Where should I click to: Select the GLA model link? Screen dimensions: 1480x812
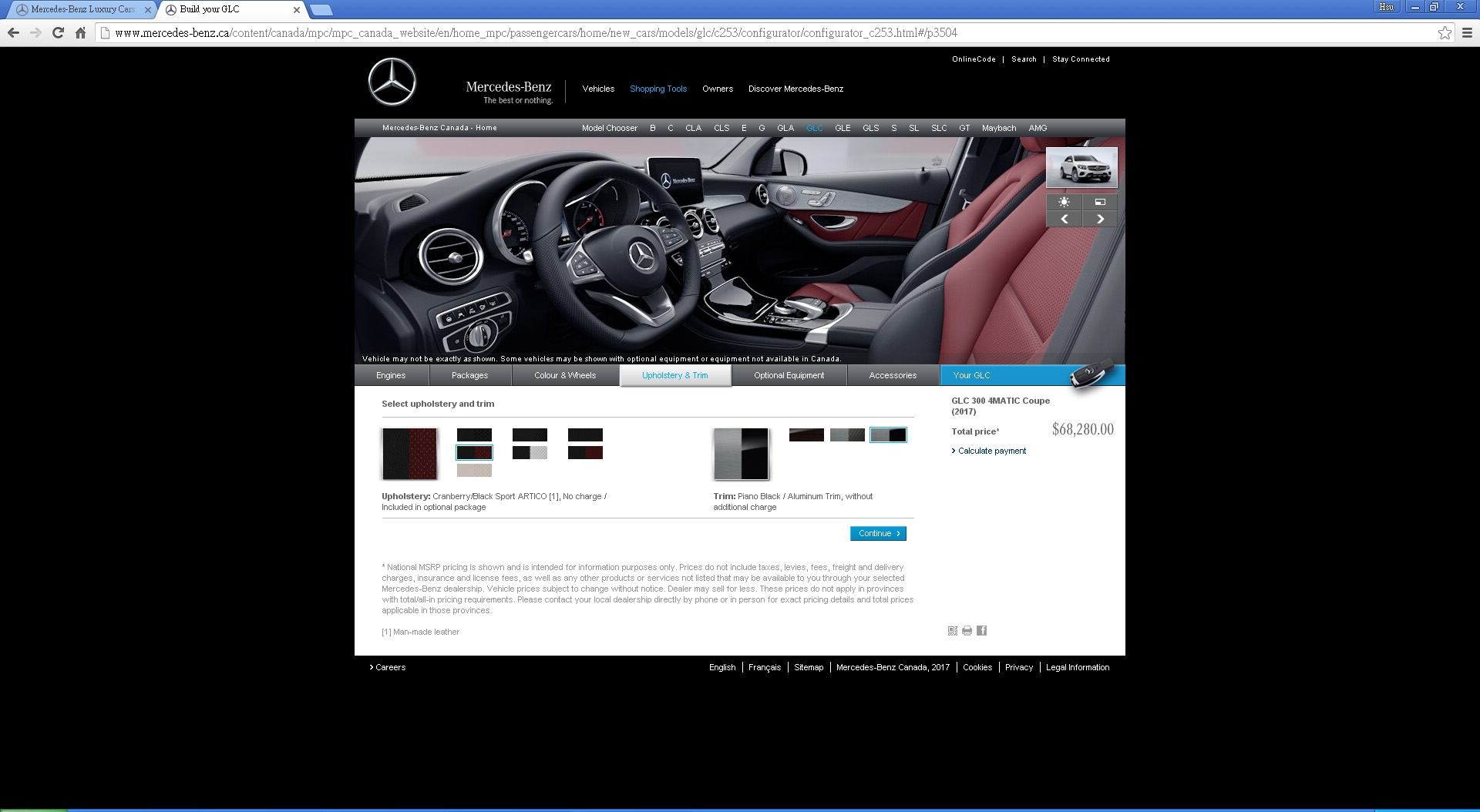tap(785, 128)
